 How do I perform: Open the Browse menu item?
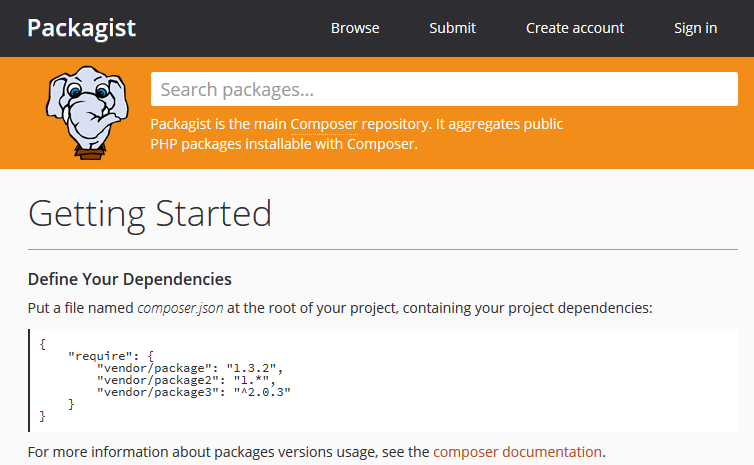[x=355, y=28]
